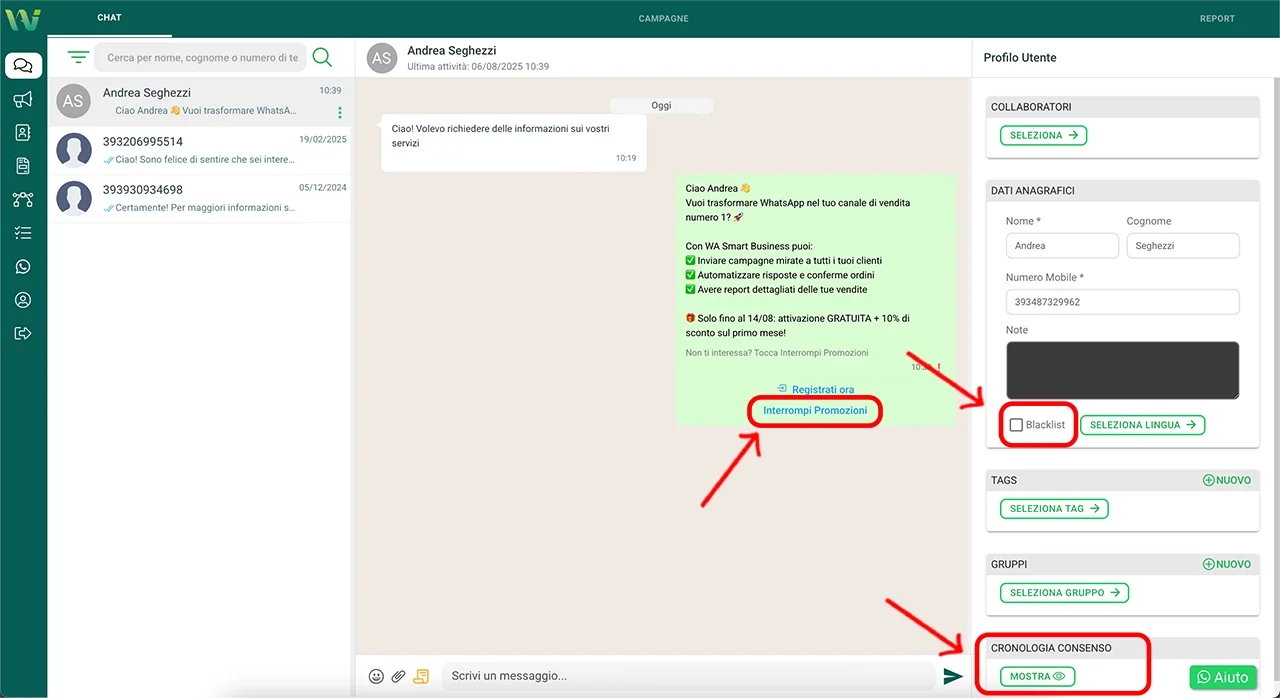Click the Profilo Utente heading
1280x698 pixels.
pos(1020,58)
